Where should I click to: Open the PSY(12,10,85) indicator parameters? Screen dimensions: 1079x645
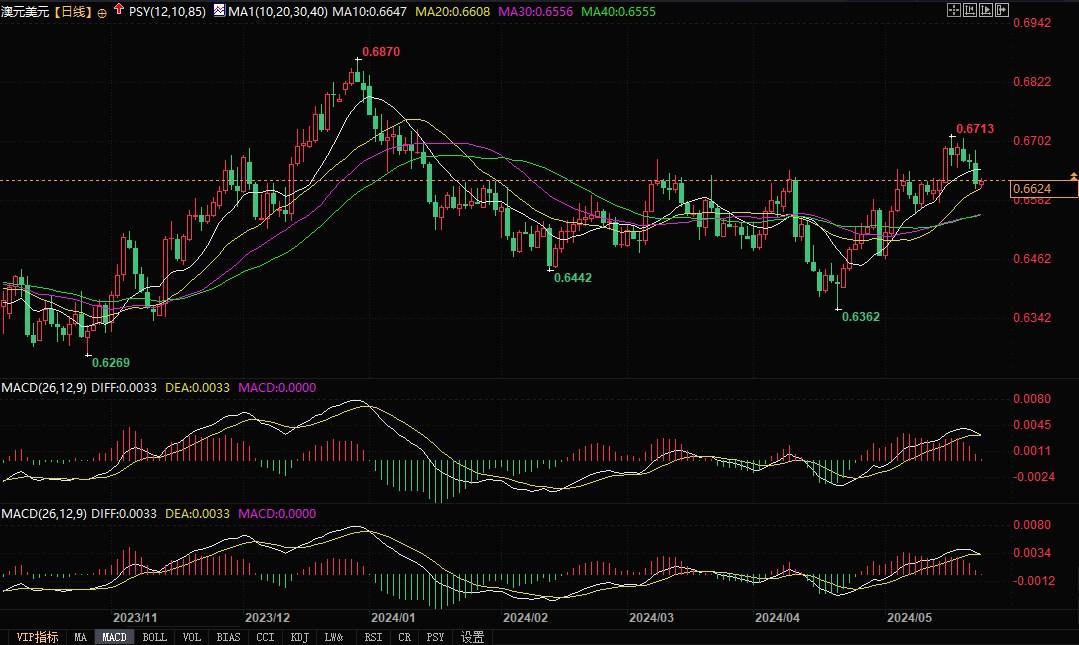point(166,12)
